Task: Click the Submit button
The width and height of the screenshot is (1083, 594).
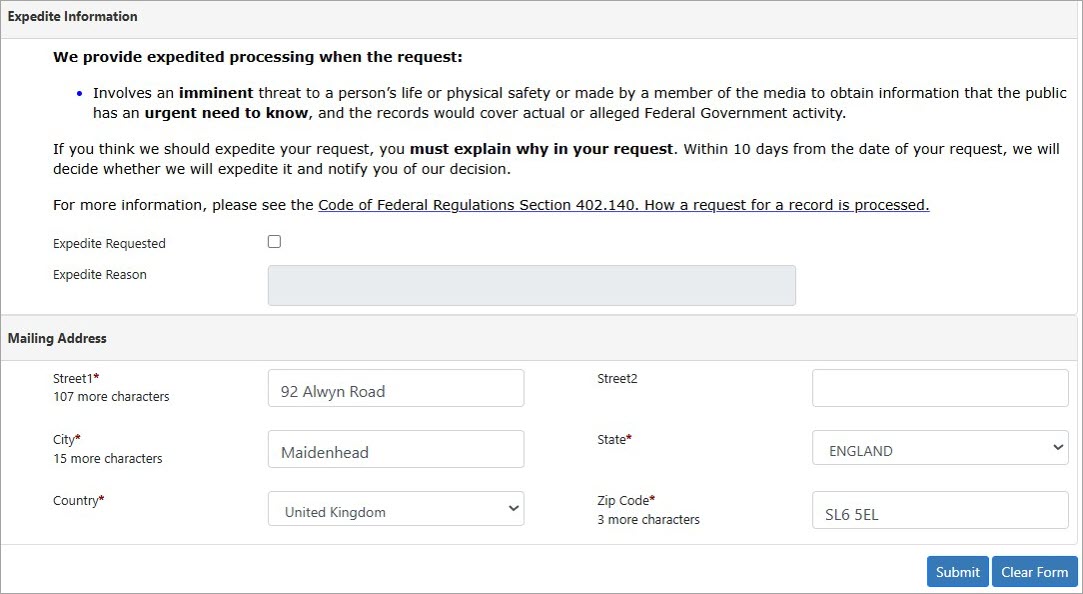Action: click(x=956, y=571)
